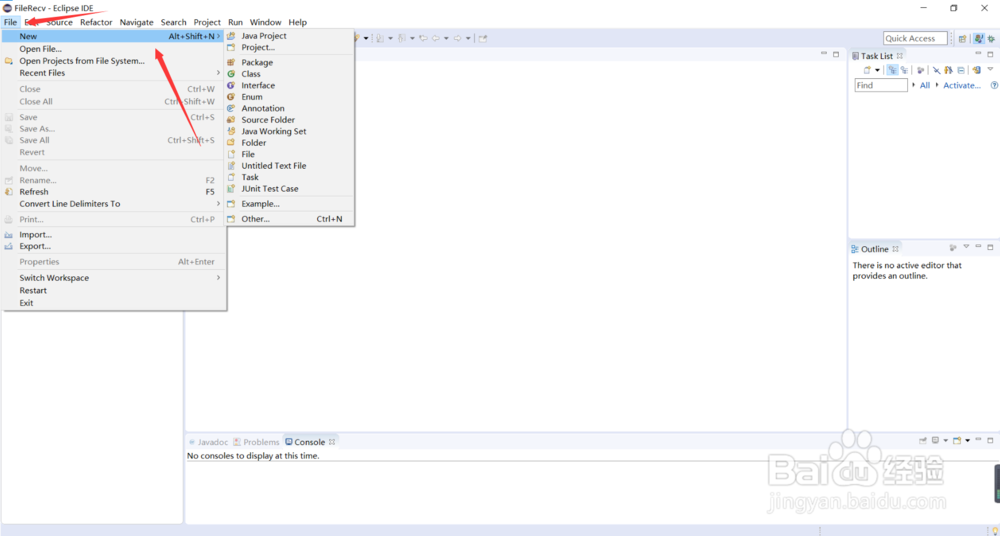The height and width of the screenshot is (536, 1000).
Task: Expand the Switch Workspace submenu
Action: point(114,278)
